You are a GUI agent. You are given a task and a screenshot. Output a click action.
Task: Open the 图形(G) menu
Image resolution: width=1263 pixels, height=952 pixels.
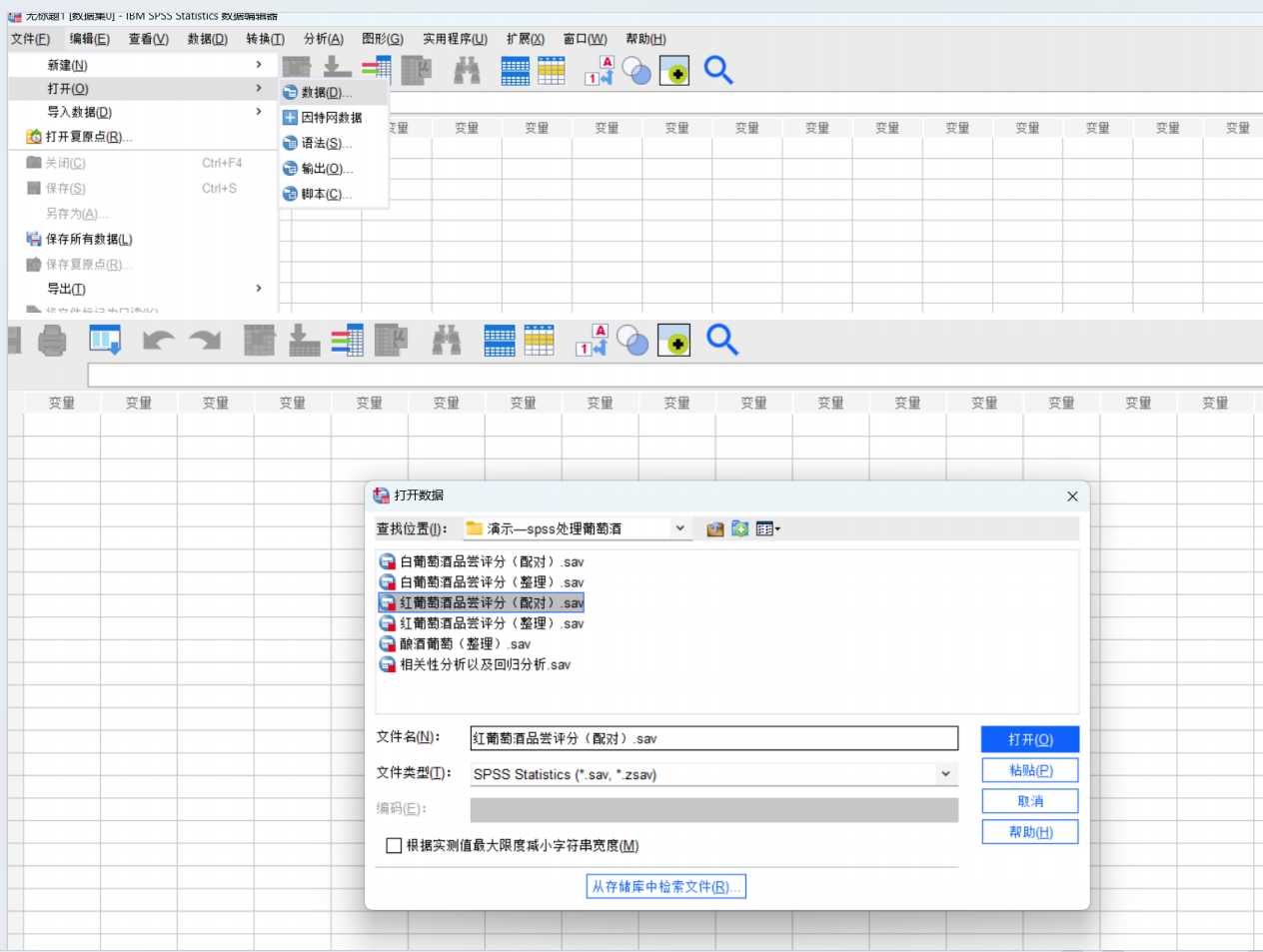383,39
